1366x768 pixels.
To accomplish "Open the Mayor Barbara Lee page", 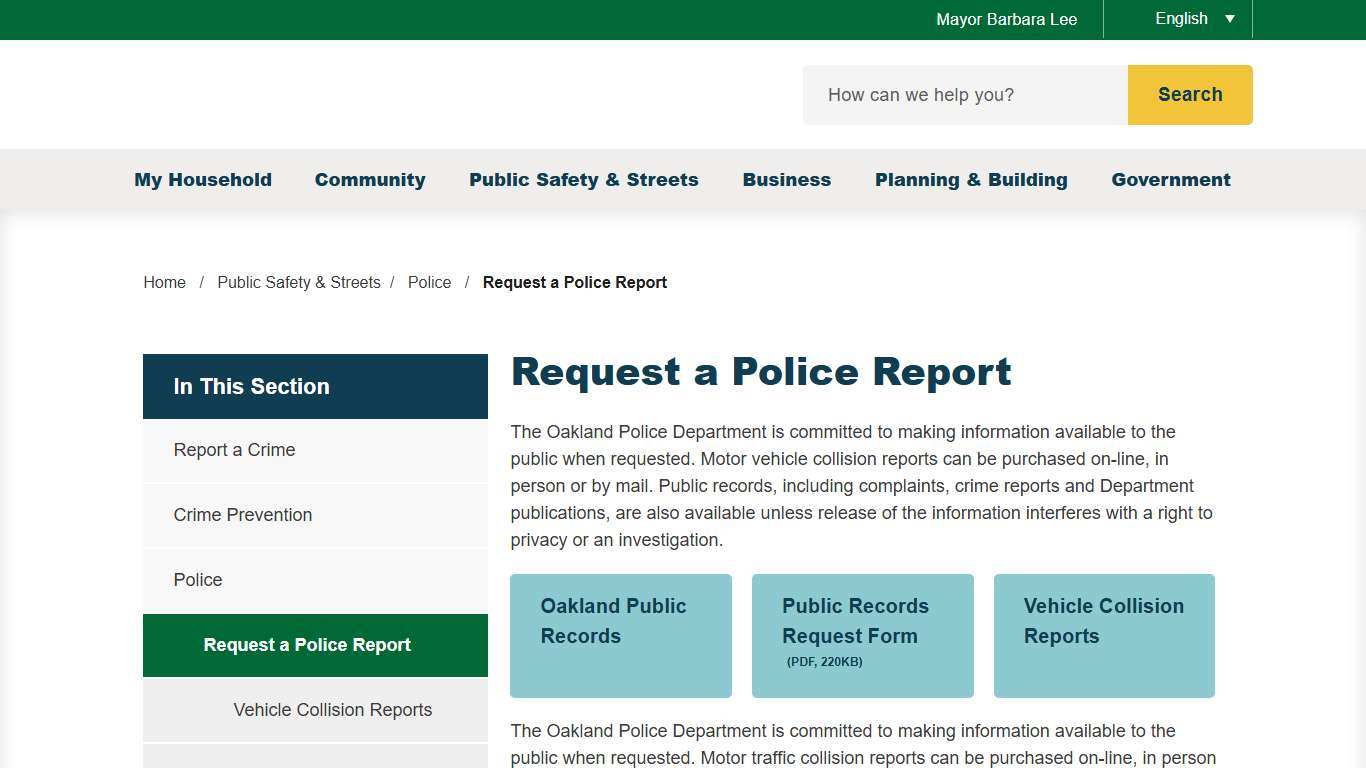I will point(1006,18).
